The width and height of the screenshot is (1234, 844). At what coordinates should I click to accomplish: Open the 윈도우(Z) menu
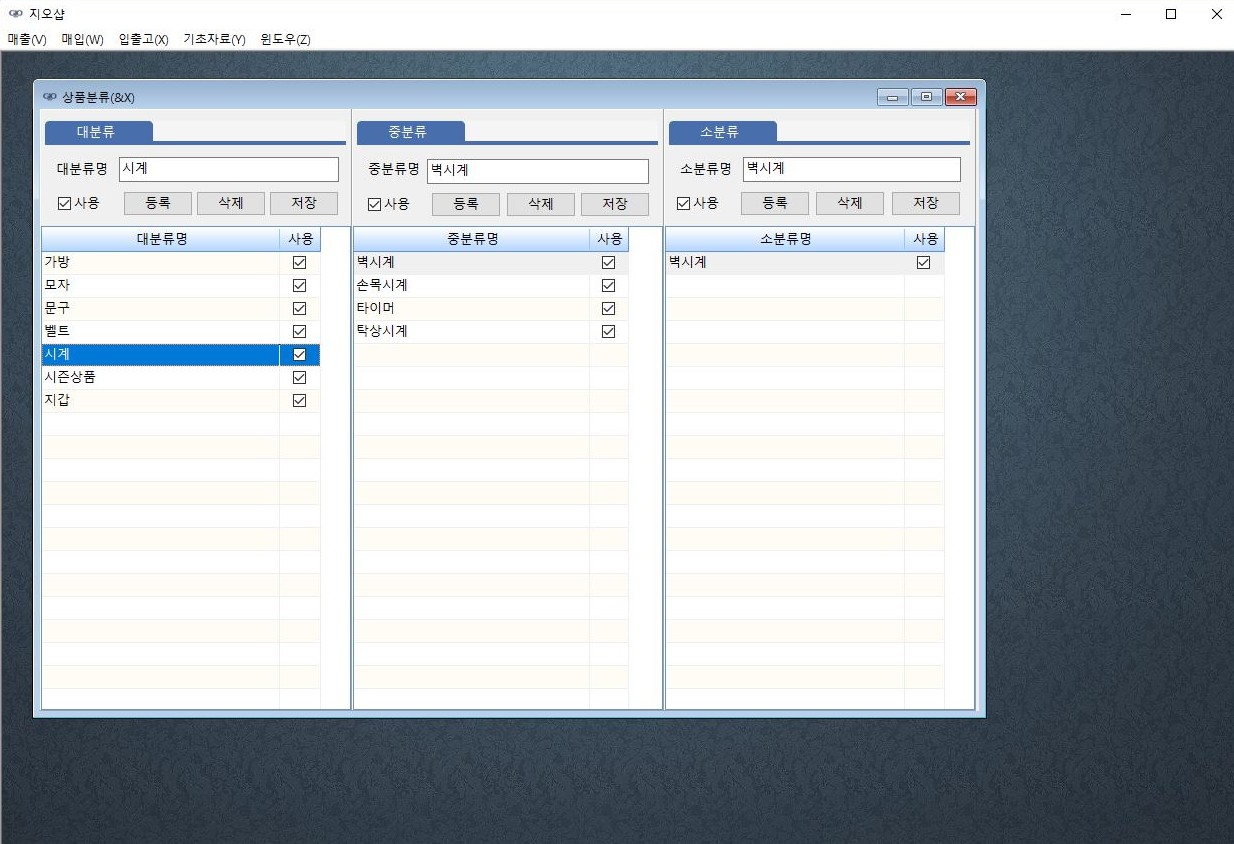pos(285,40)
